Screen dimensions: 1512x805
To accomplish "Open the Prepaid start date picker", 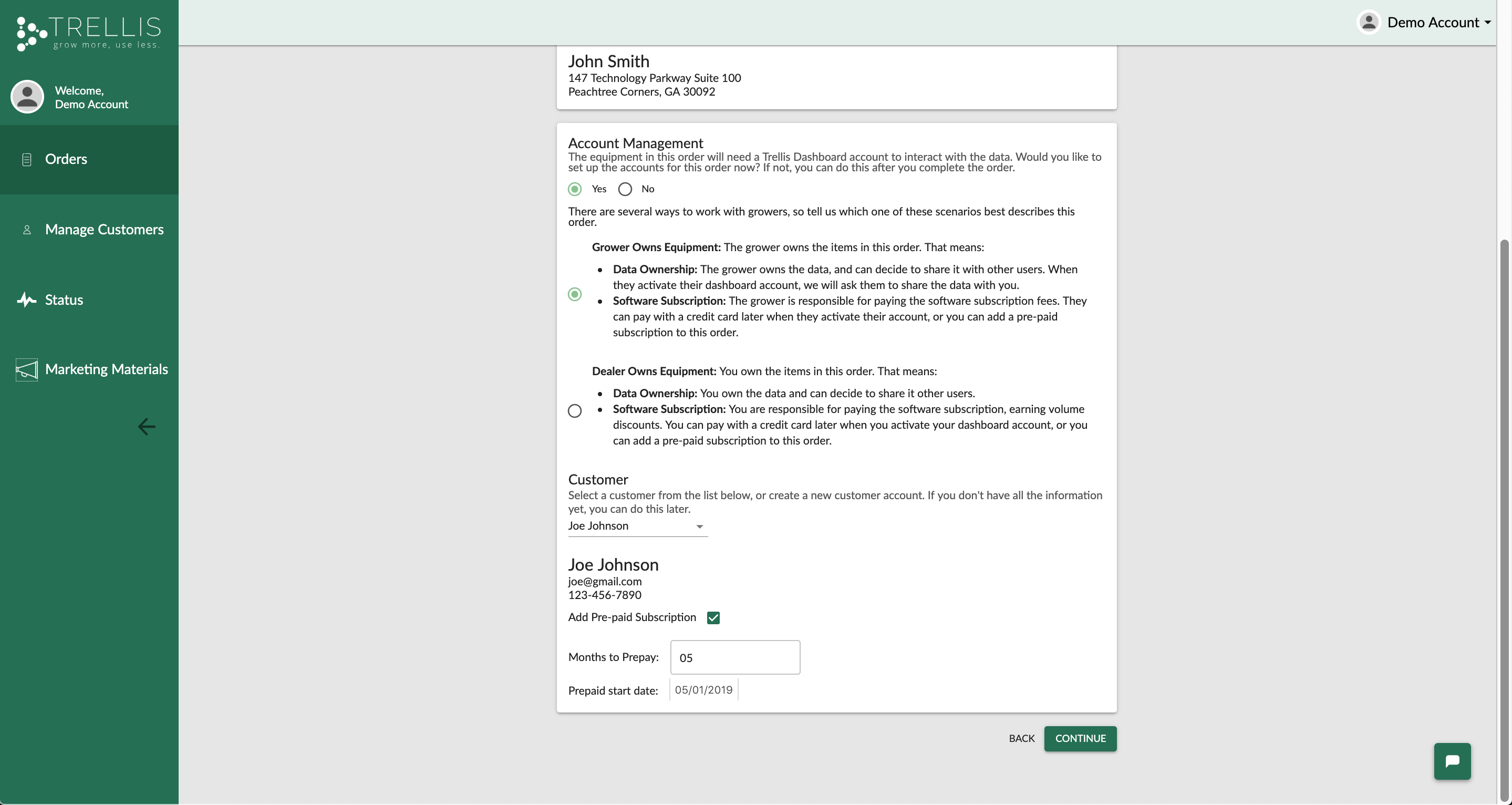I will coord(703,690).
